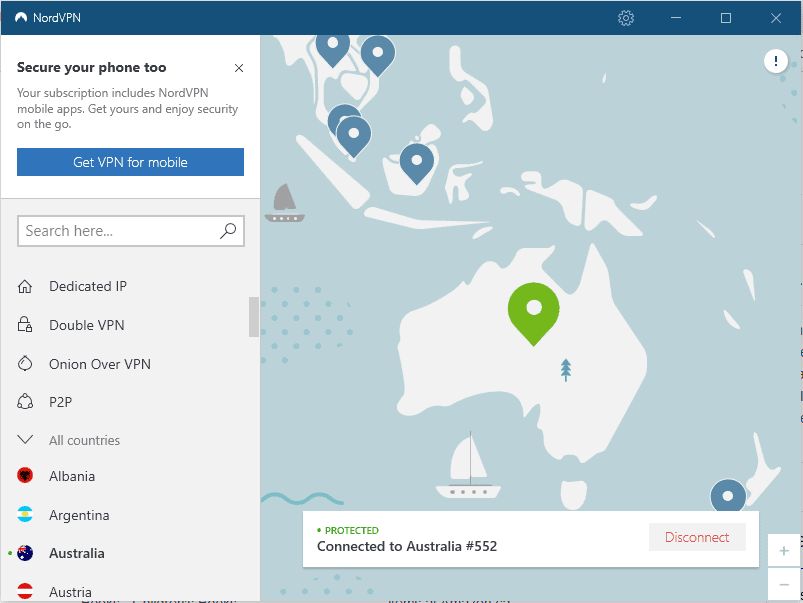Click the right-hand pin at the map's top

378,55
